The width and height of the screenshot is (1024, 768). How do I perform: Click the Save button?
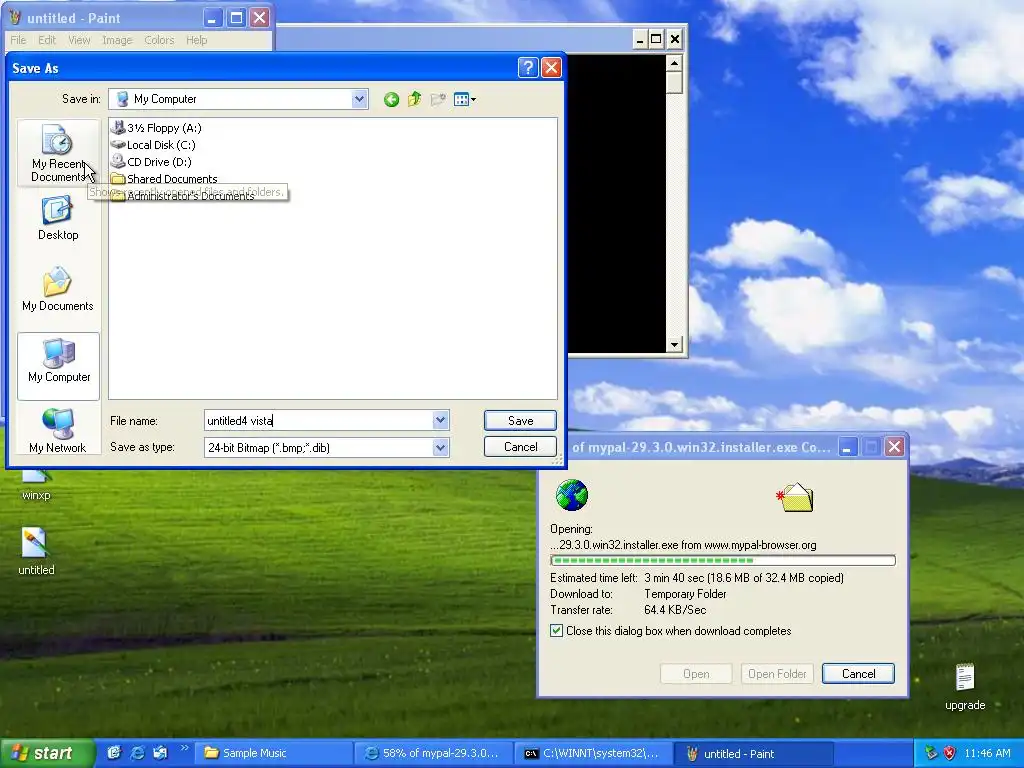click(520, 421)
